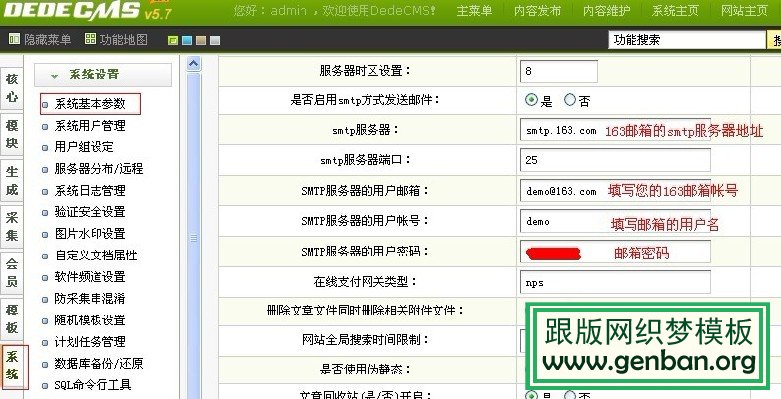The width and height of the screenshot is (781, 399).
Task: Open the 功能地图 function map icon
Action: 90,39
